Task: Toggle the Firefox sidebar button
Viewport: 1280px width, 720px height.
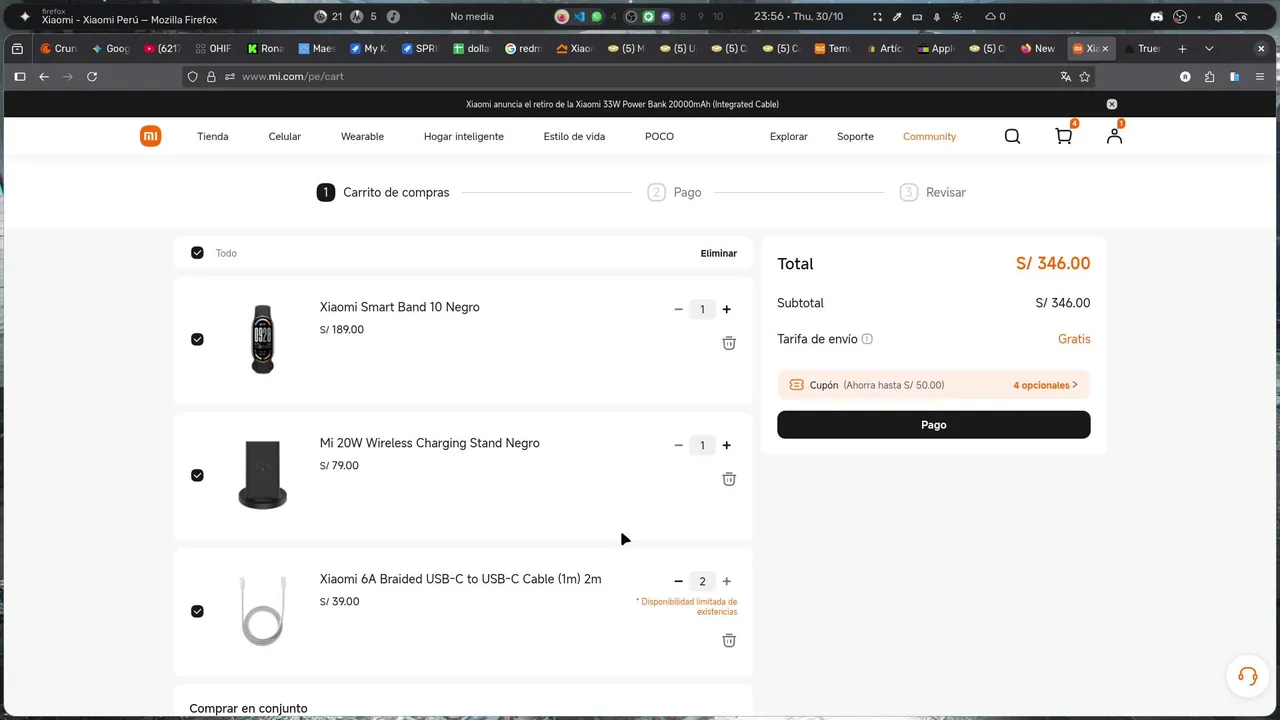Action: pos(19,76)
